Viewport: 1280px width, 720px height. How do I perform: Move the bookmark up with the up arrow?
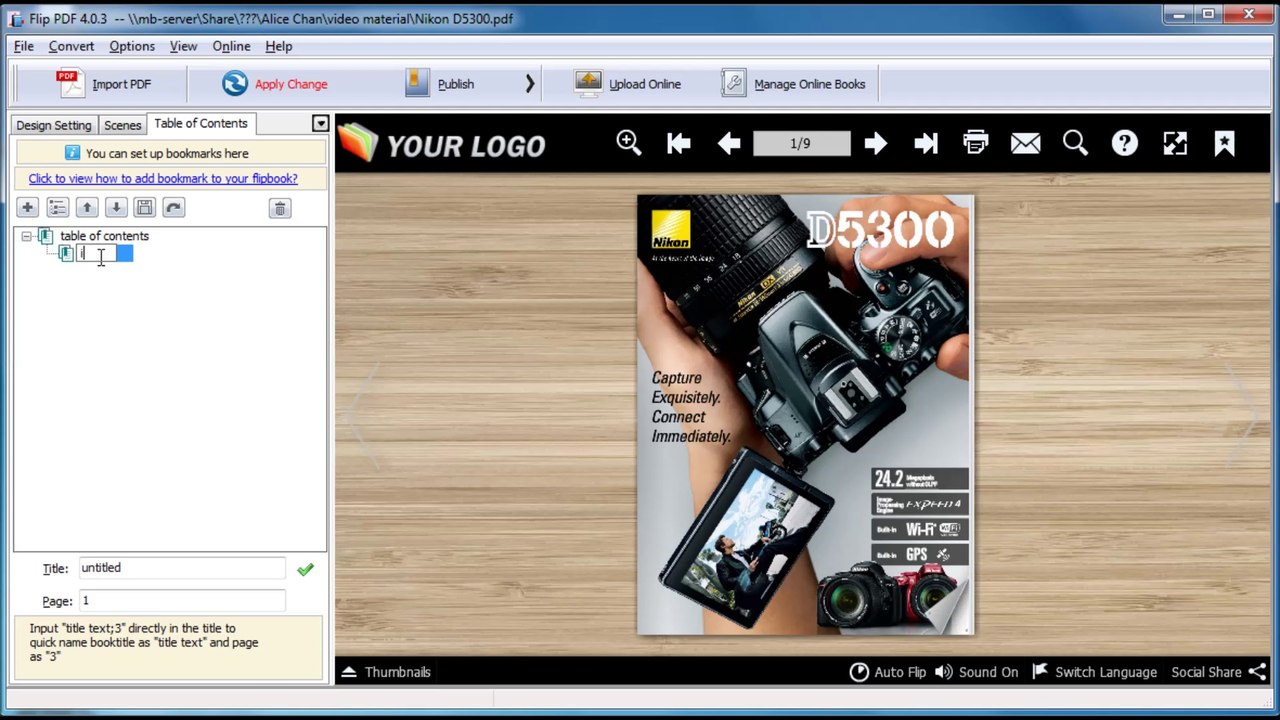[x=87, y=207]
